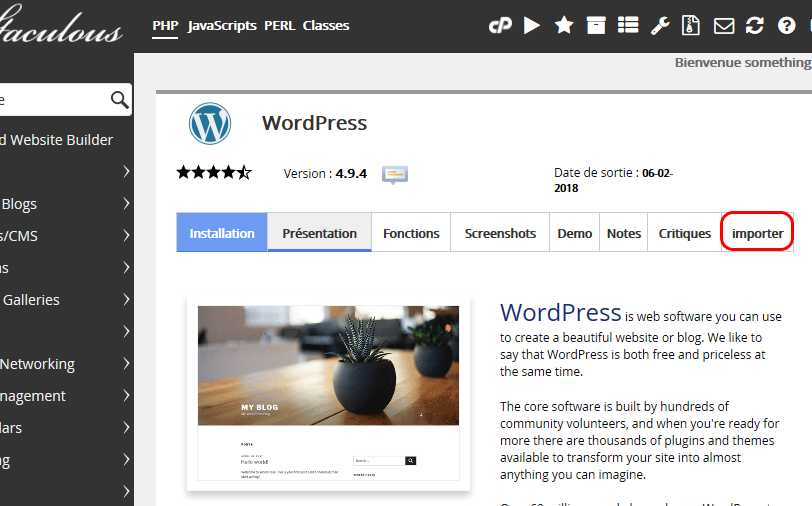Switch to the Installation tab
Screen dimensions: 812x506
point(222,233)
